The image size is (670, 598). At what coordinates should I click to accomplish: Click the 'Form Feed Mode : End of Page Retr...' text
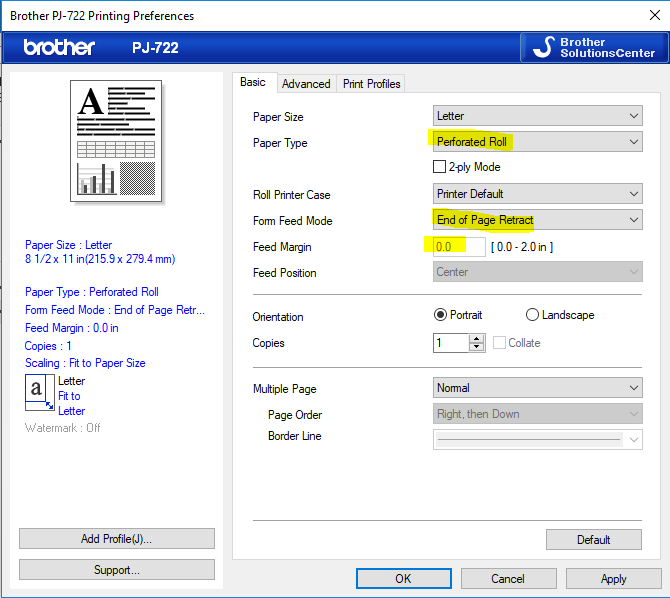pos(115,310)
